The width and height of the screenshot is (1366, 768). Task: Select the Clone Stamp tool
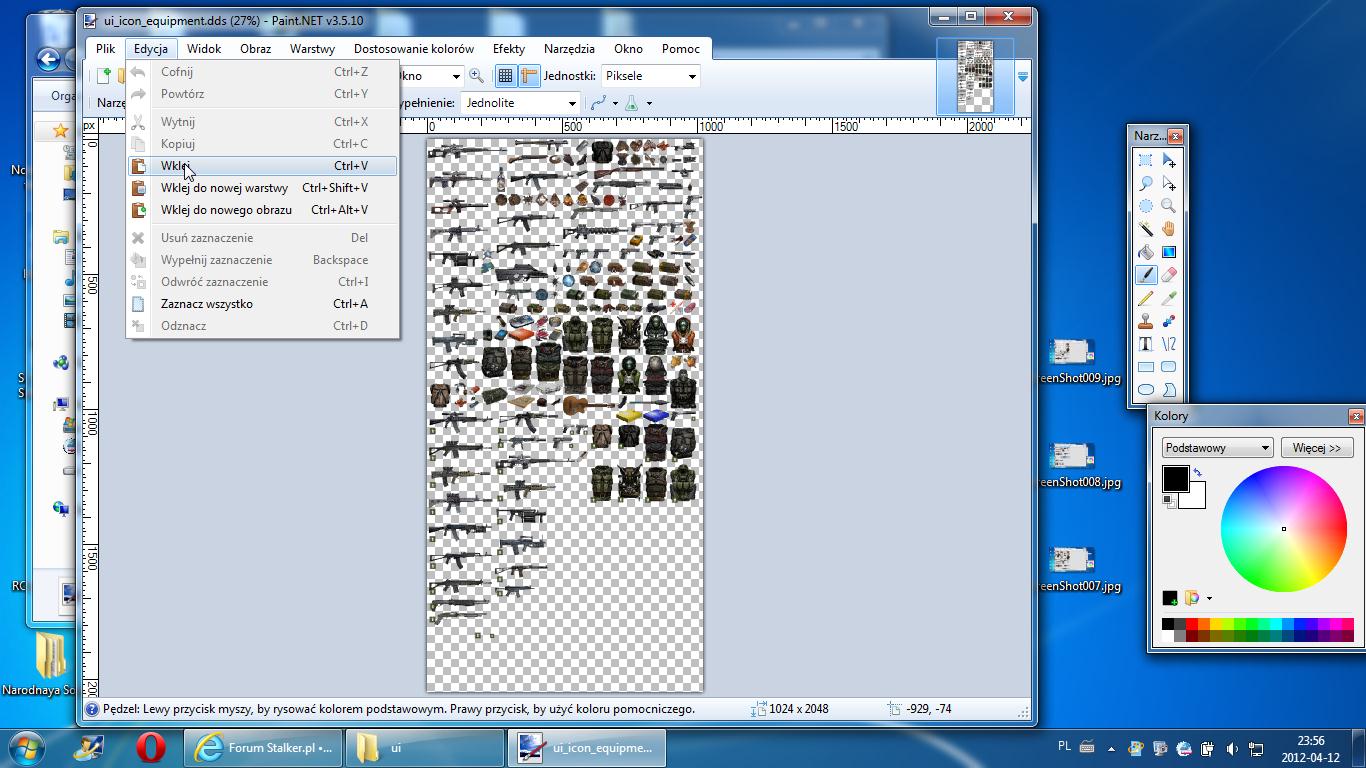click(1146, 321)
